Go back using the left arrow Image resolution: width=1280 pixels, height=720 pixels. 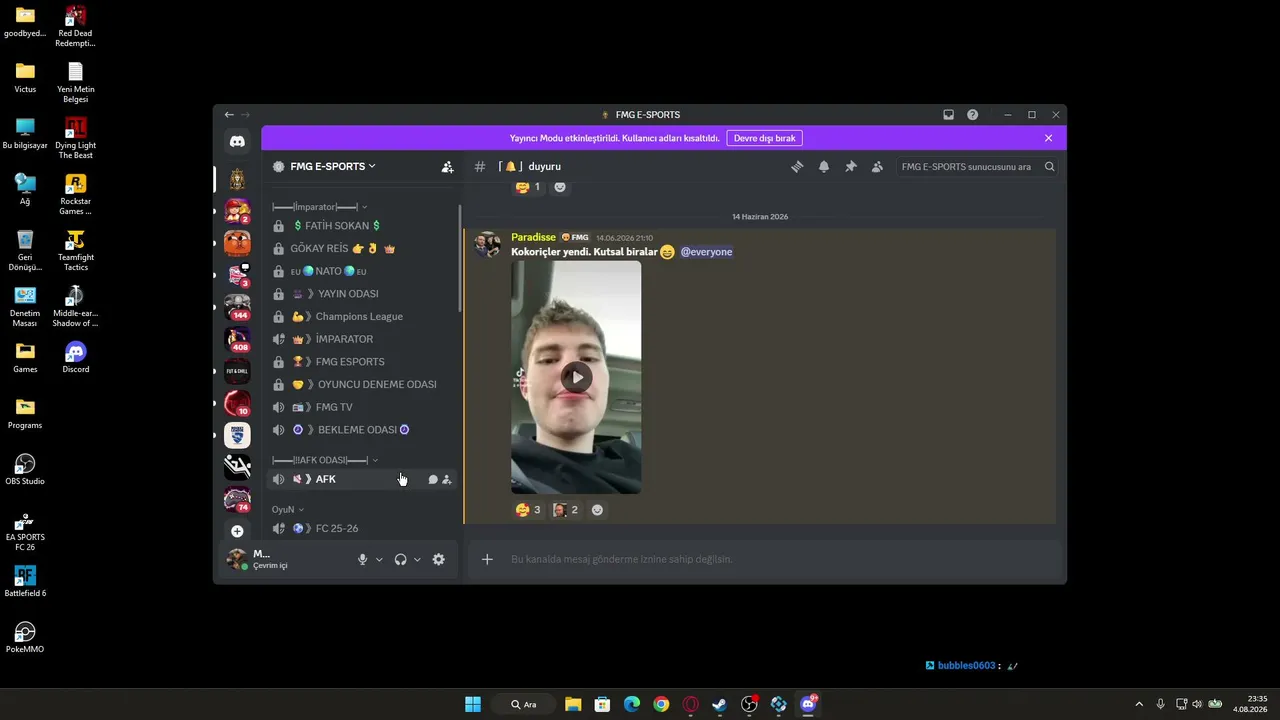(229, 115)
